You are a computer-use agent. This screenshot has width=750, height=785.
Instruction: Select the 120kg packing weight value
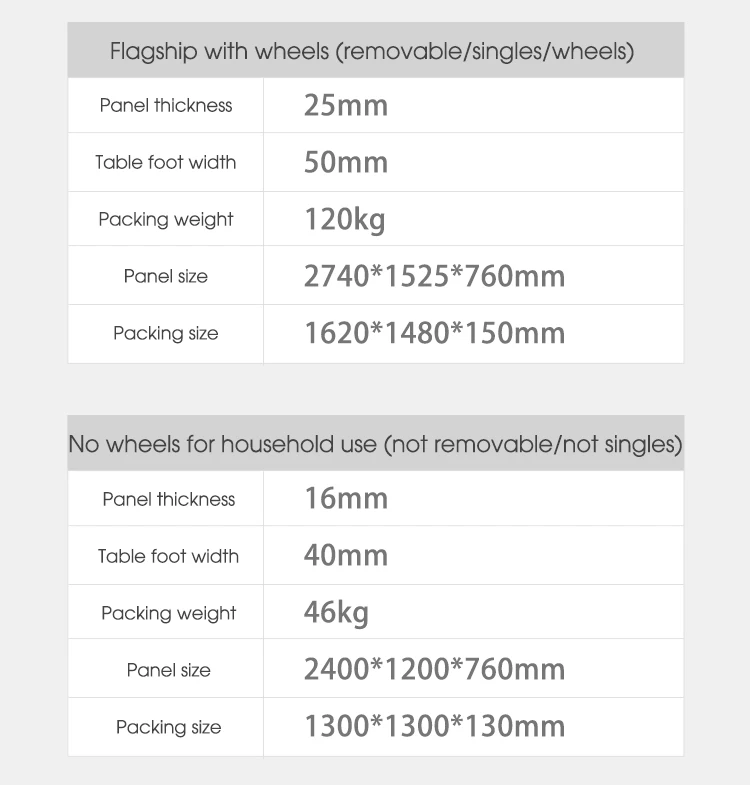coord(344,219)
